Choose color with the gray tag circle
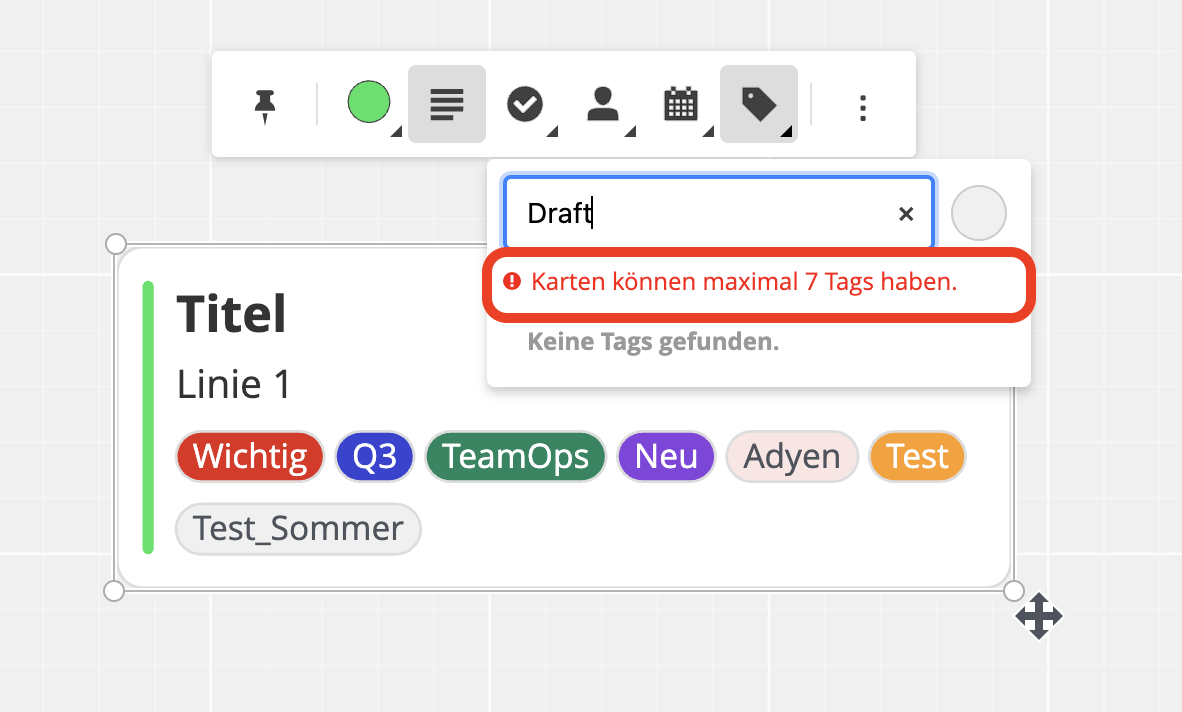 point(978,213)
